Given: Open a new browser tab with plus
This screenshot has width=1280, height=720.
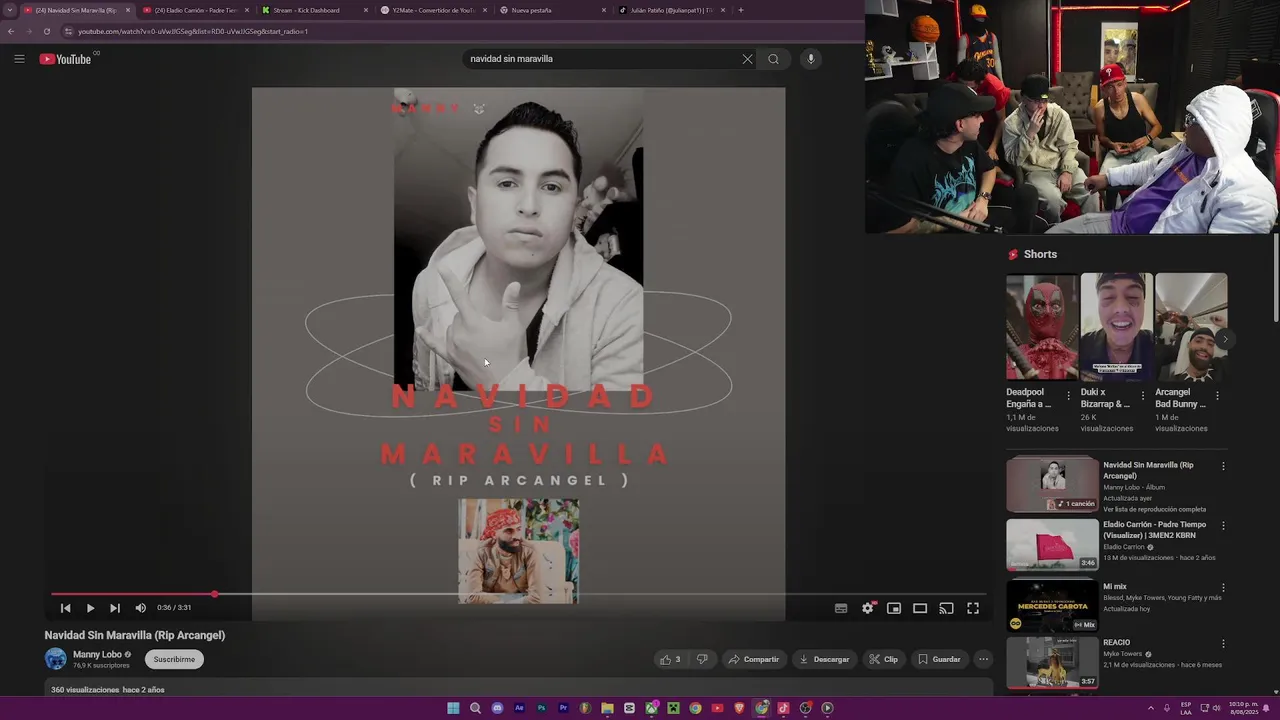Looking at the screenshot, I should [741, 10].
